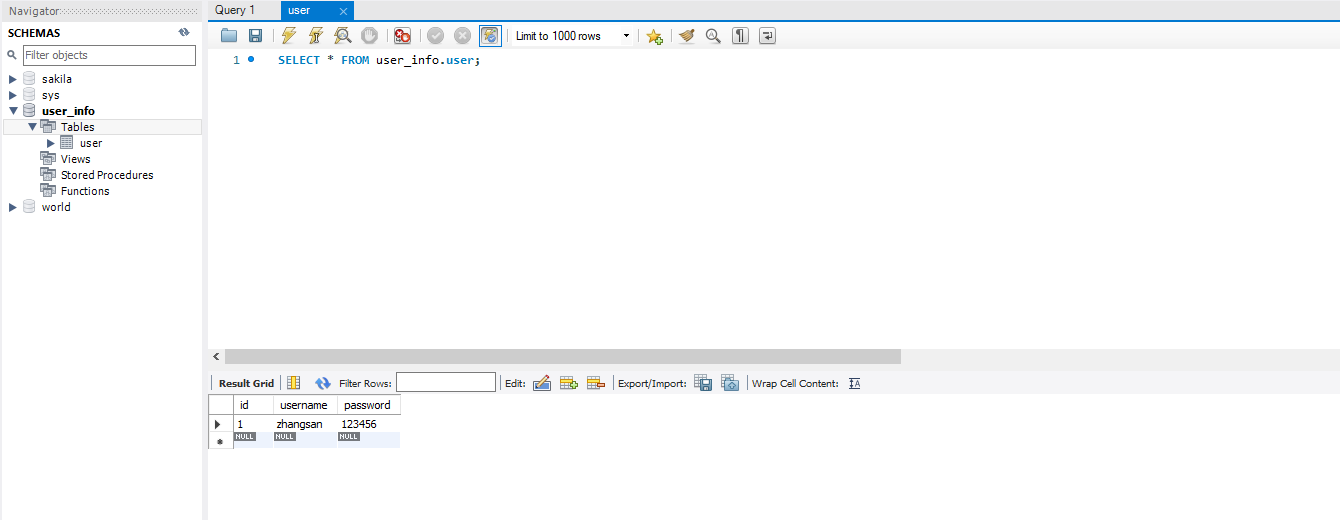
Task: Stop the running query
Action: [x=369, y=36]
